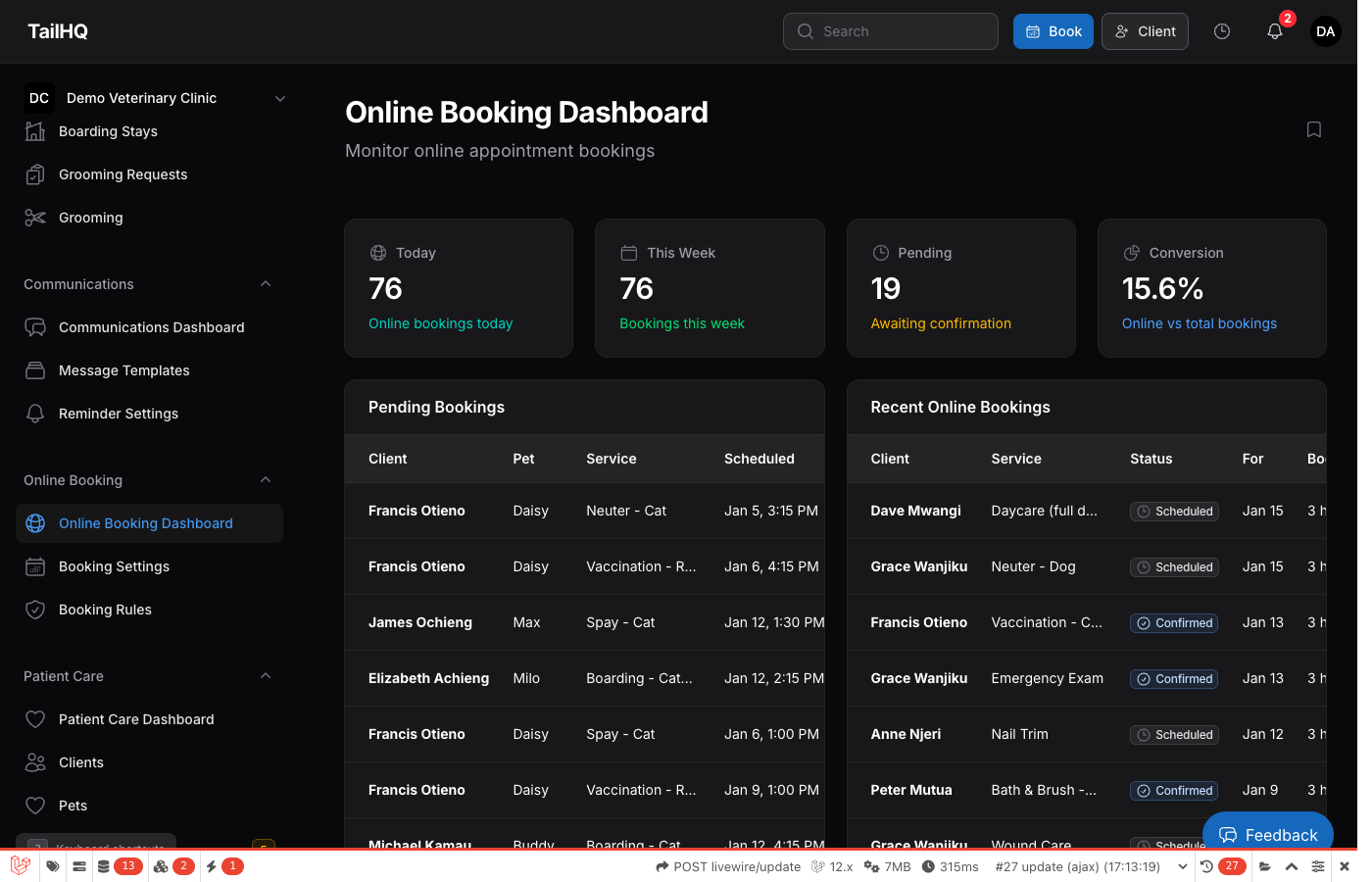
Task: Bookmark this dashboard page
Action: coord(1314,129)
